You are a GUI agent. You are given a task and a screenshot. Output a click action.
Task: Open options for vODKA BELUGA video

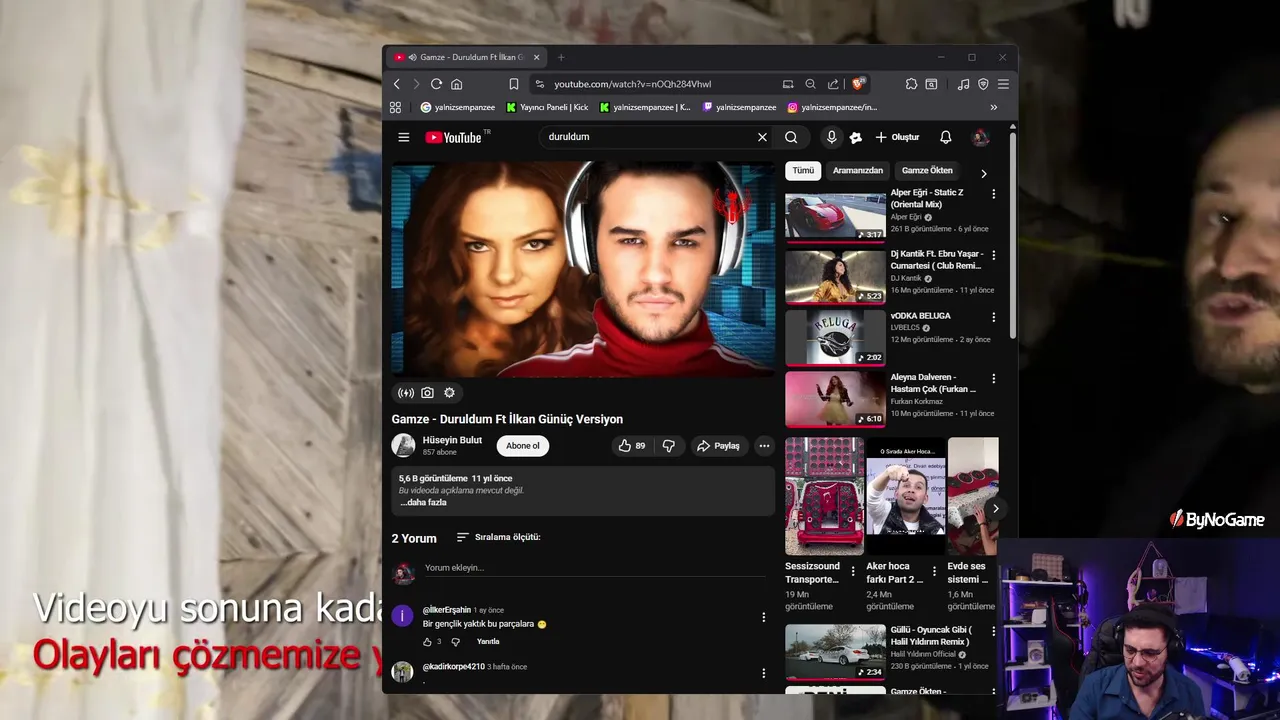point(993,317)
